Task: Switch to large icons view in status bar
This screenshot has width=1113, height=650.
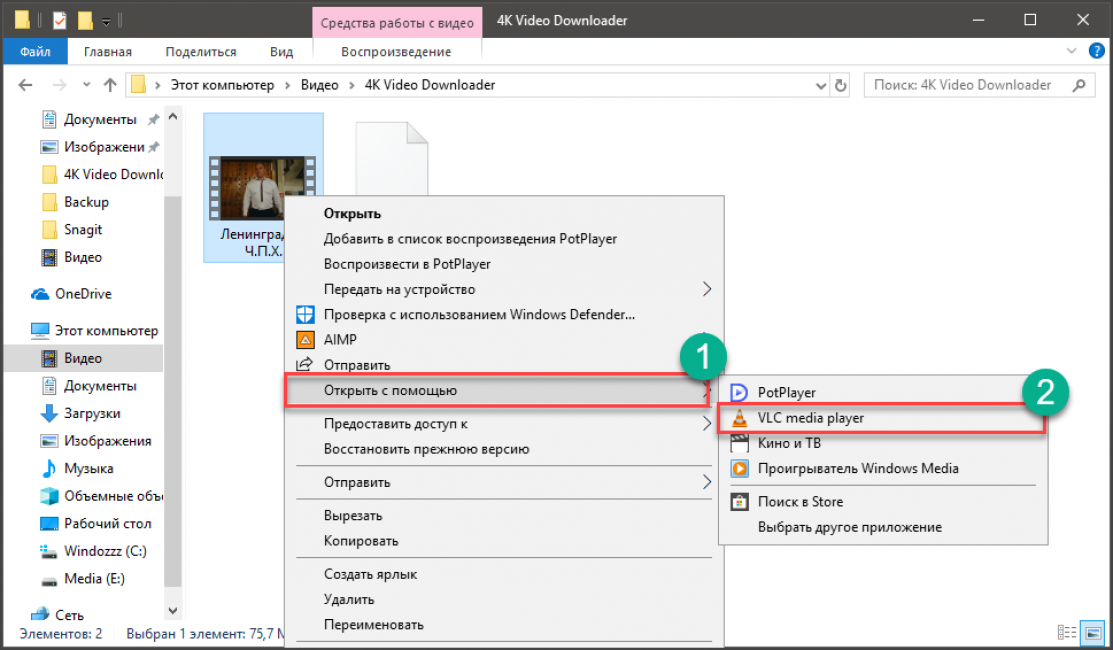Action: (1093, 632)
